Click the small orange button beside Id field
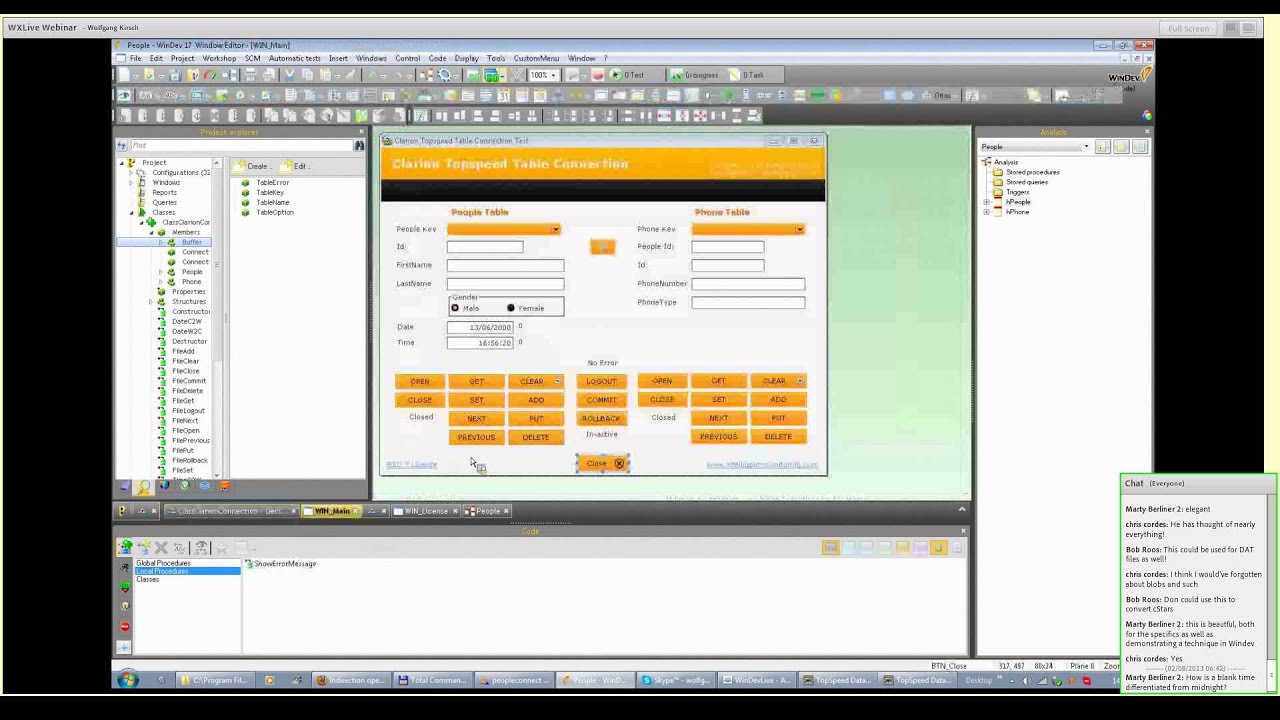The height and width of the screenshot is (720, 1280). pos(602,247)
